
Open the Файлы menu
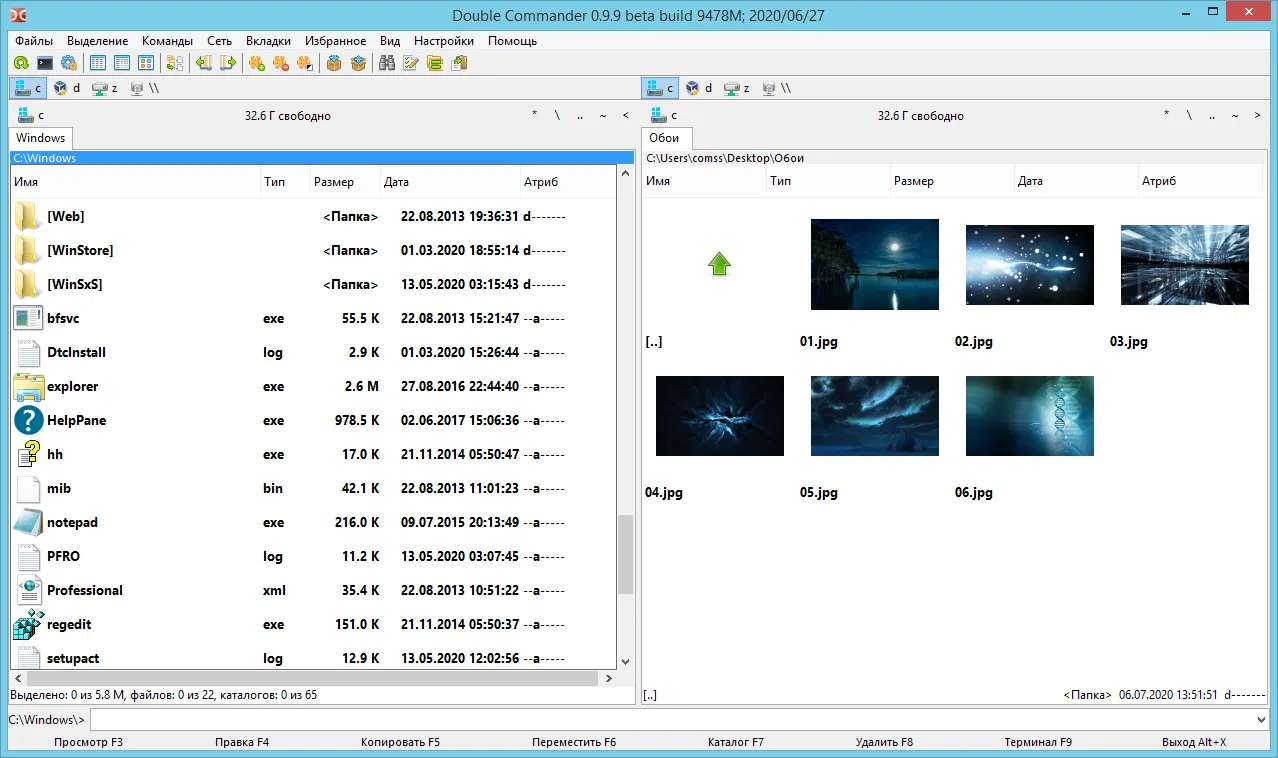click(34, 41)
